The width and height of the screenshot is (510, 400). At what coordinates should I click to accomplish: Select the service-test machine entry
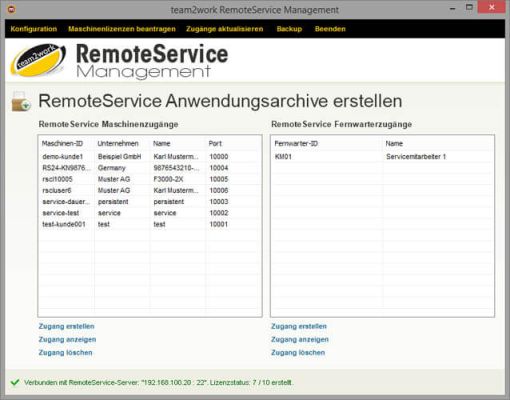click(150, 213)
